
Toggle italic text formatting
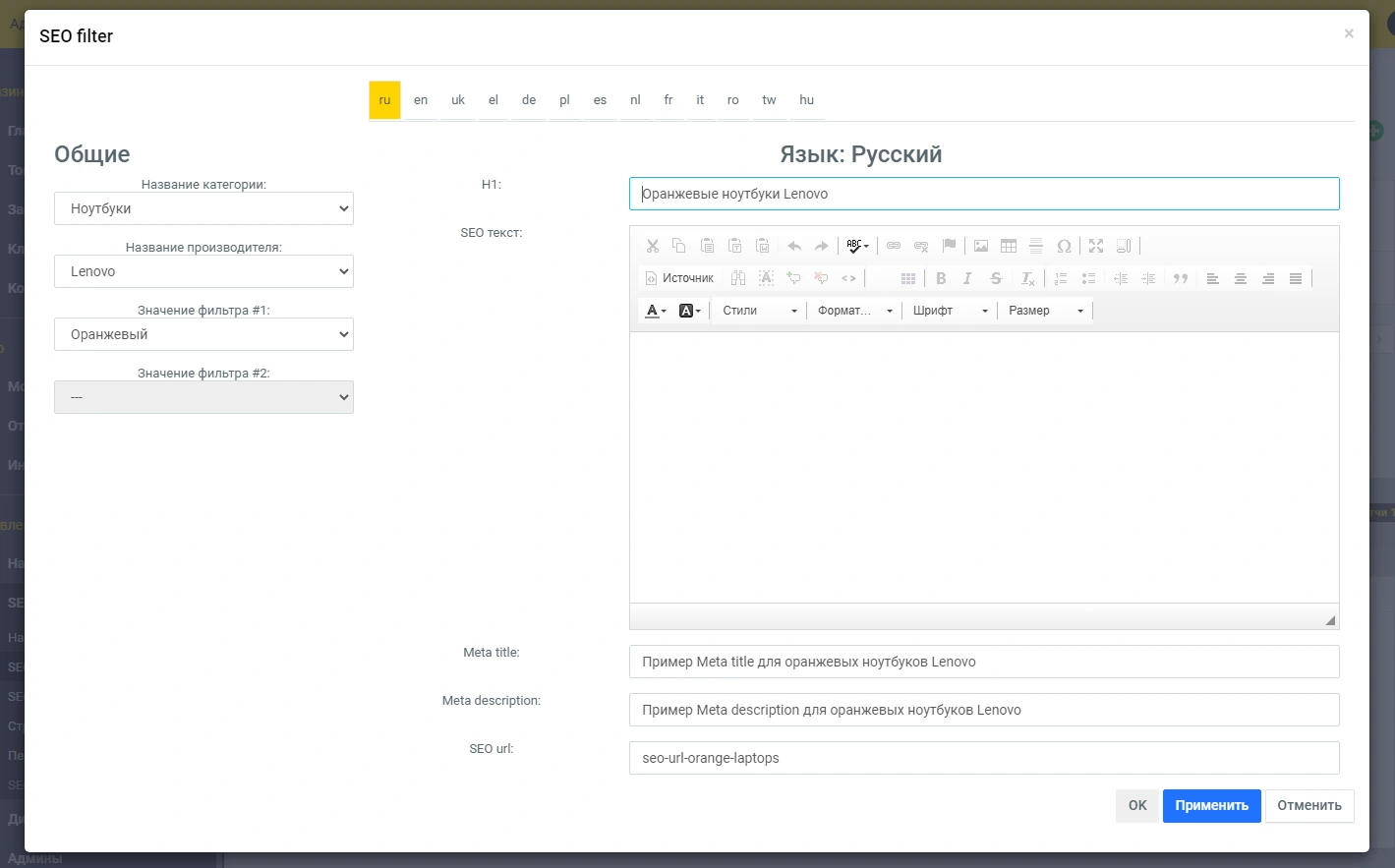coord(967,278)
